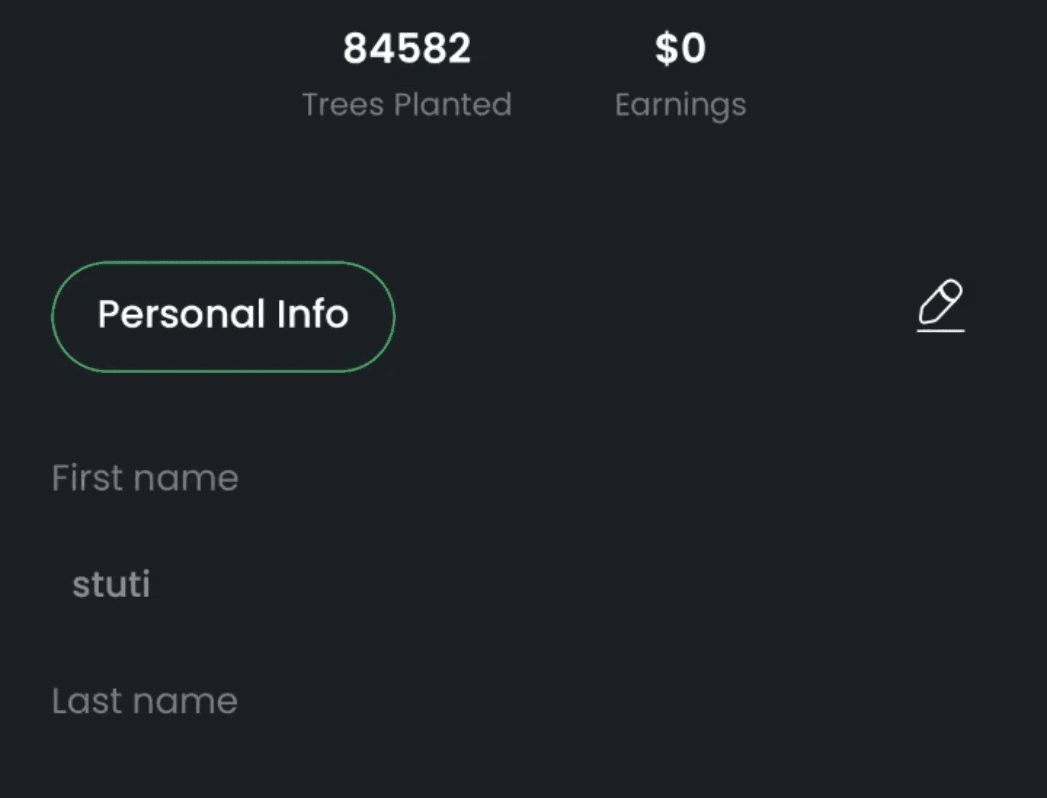Tap the Last name field heading

(x=145, y=701)
